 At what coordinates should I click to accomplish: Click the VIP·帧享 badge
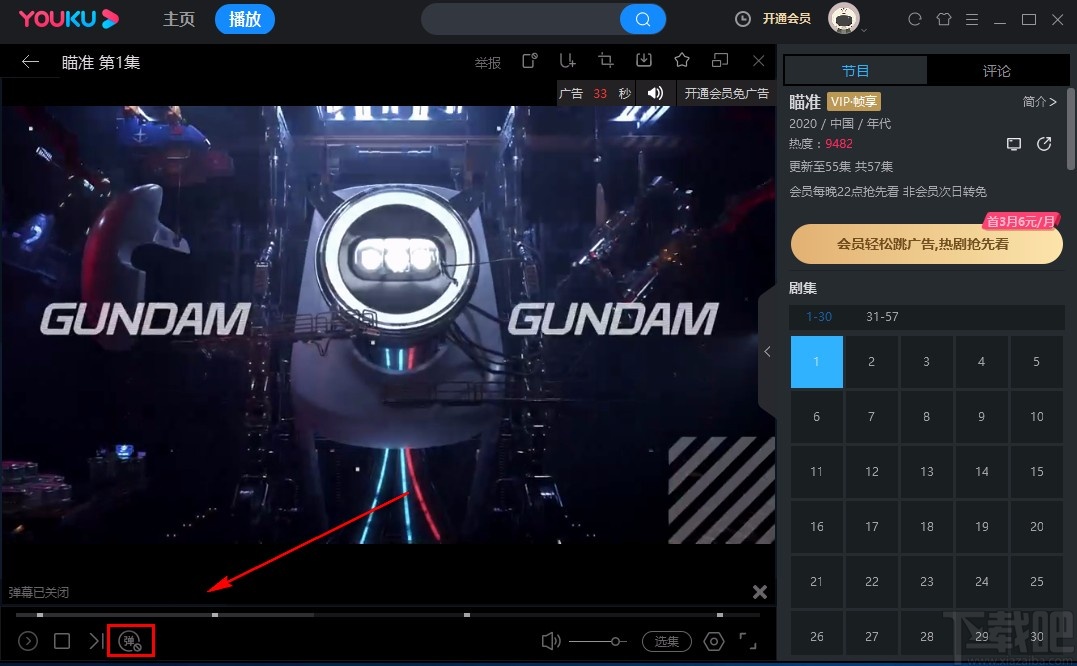click(853, 102)
